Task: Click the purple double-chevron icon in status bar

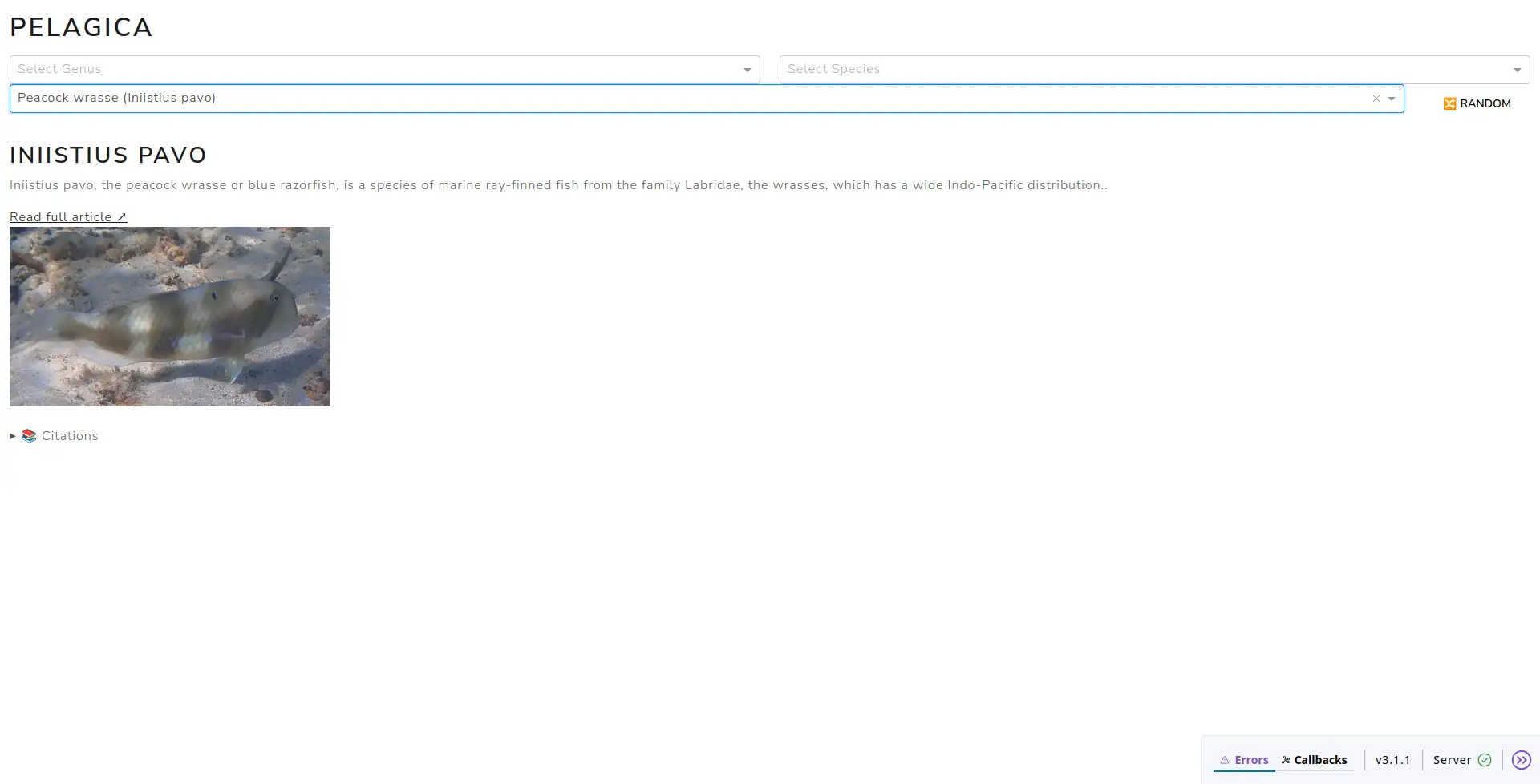Action: (x=1522, y=759)
